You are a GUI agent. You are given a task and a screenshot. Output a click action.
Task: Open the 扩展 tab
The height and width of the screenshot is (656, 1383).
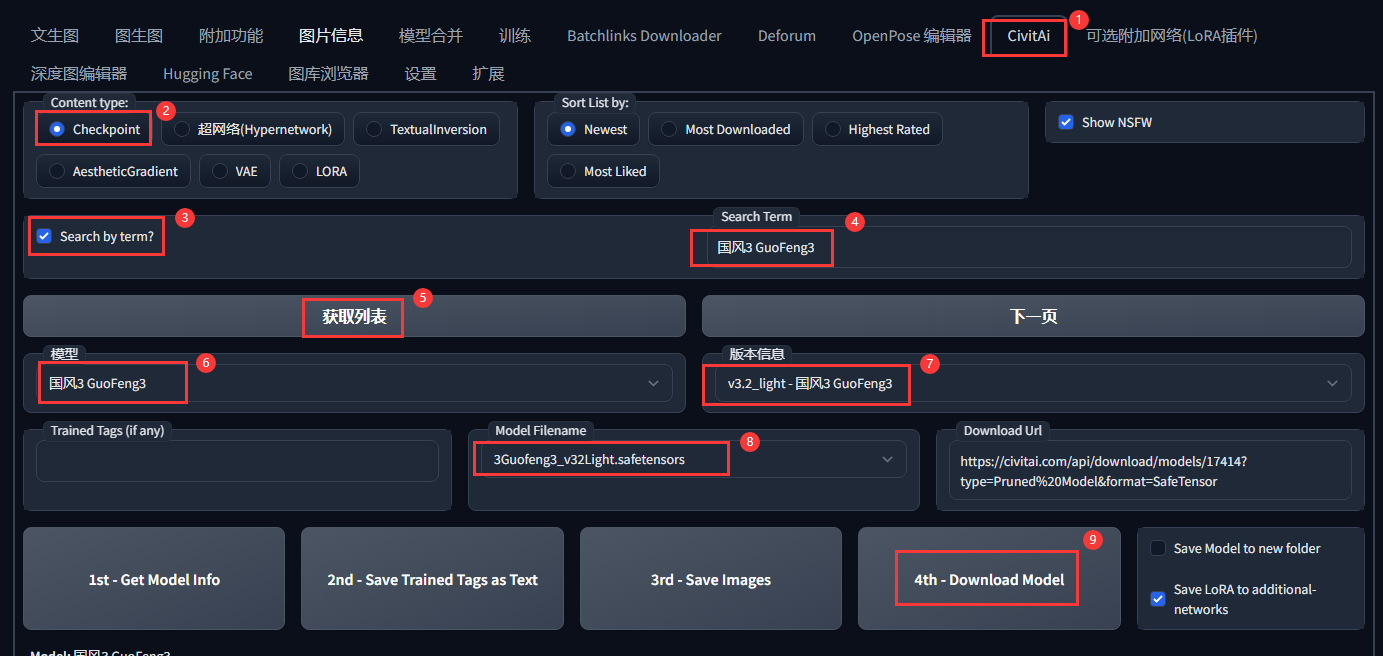point(488,74)
